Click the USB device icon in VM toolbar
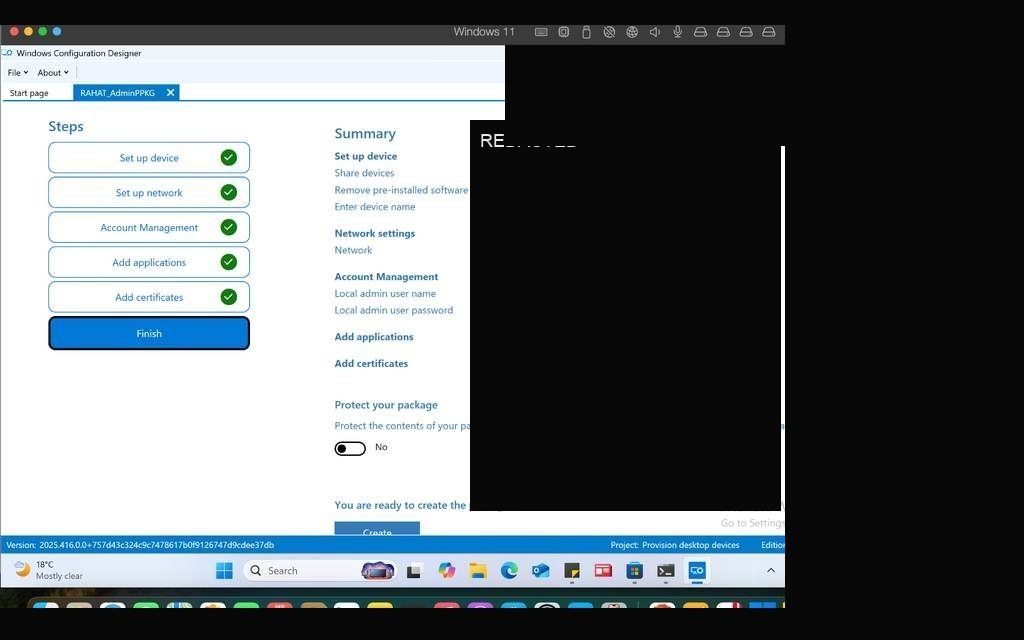The image size is (1024, 640). 586,32
